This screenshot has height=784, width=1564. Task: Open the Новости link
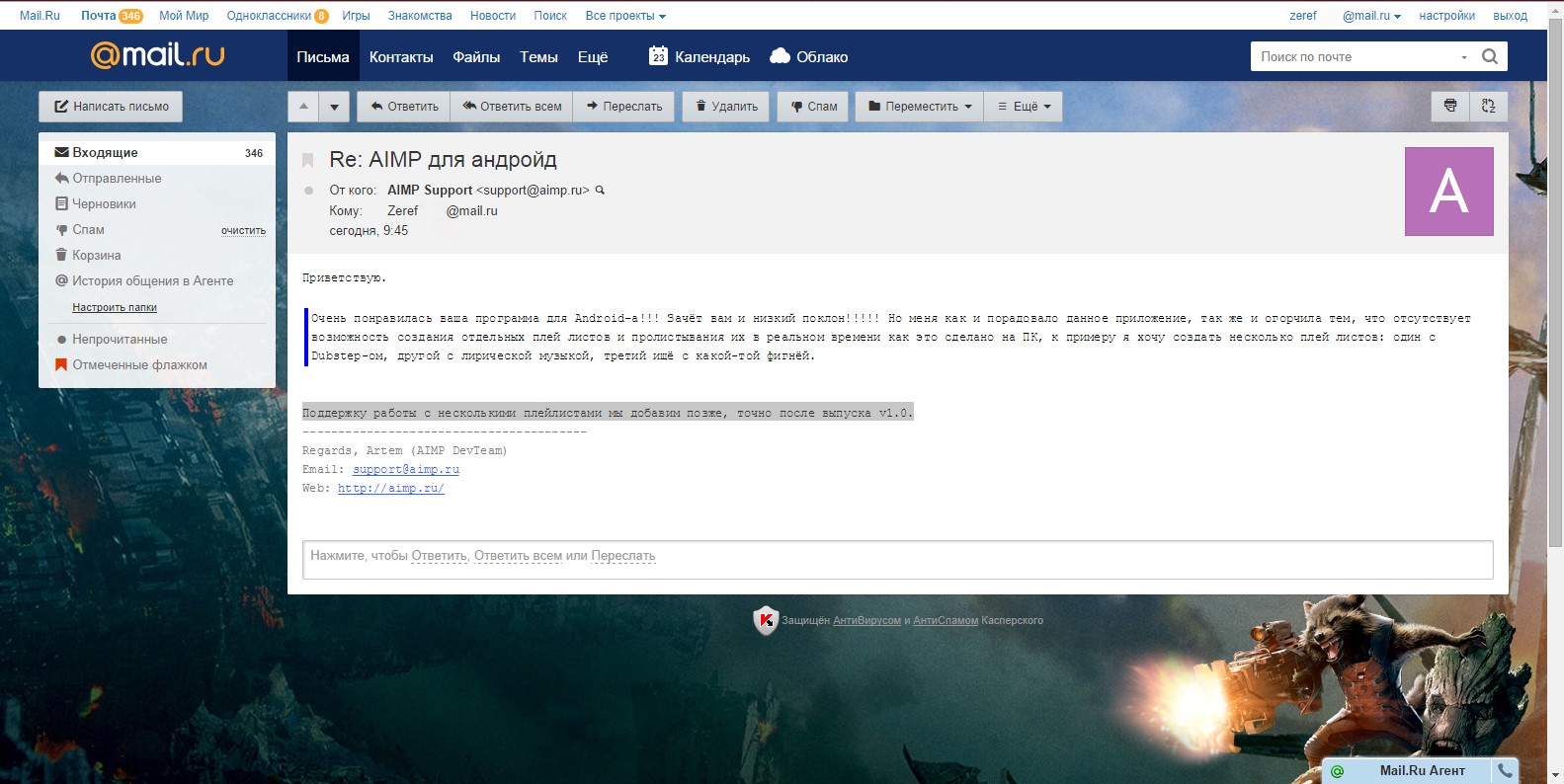(493, 16)
